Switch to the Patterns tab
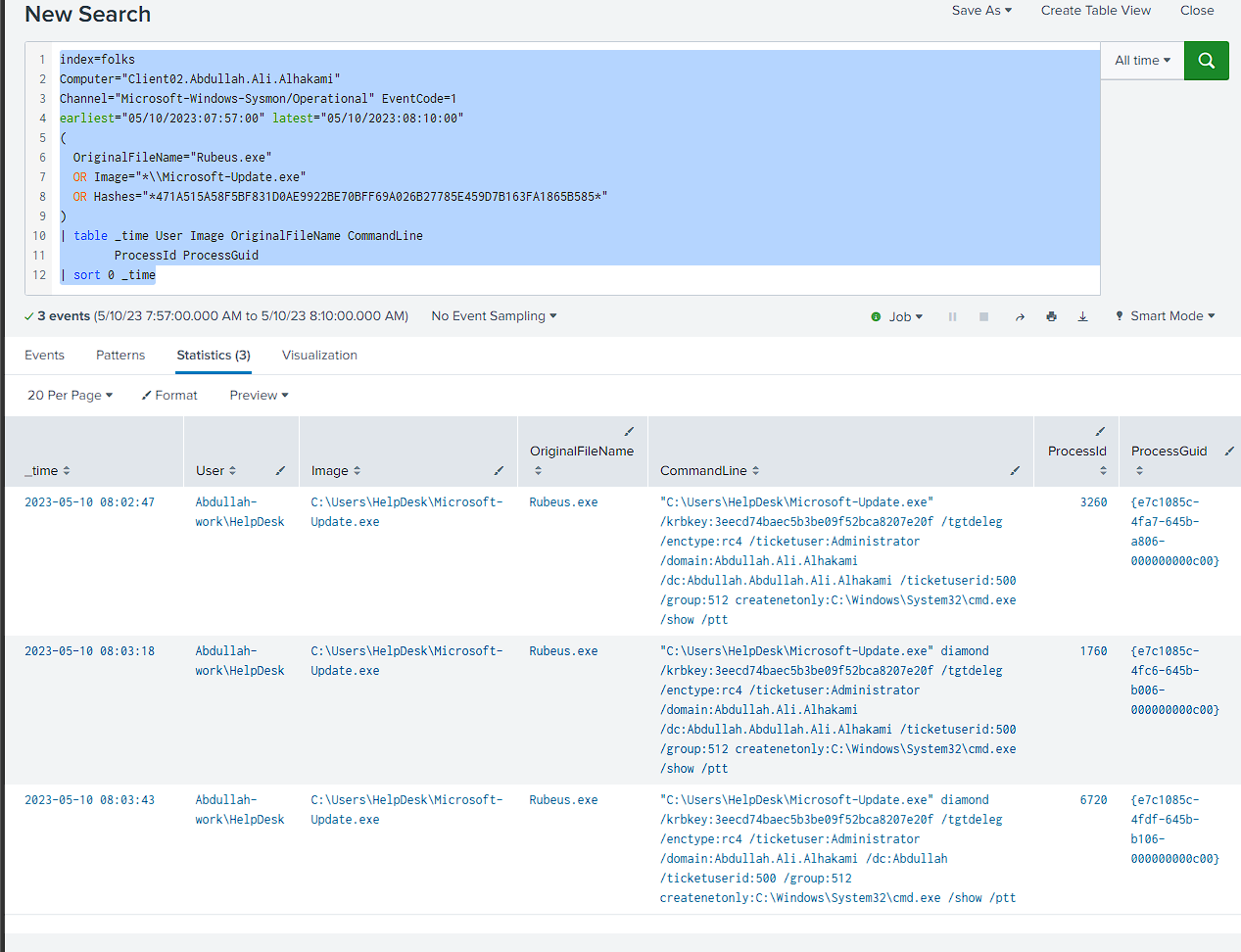The image size is (1241, 952). click(x=120, y=356)
